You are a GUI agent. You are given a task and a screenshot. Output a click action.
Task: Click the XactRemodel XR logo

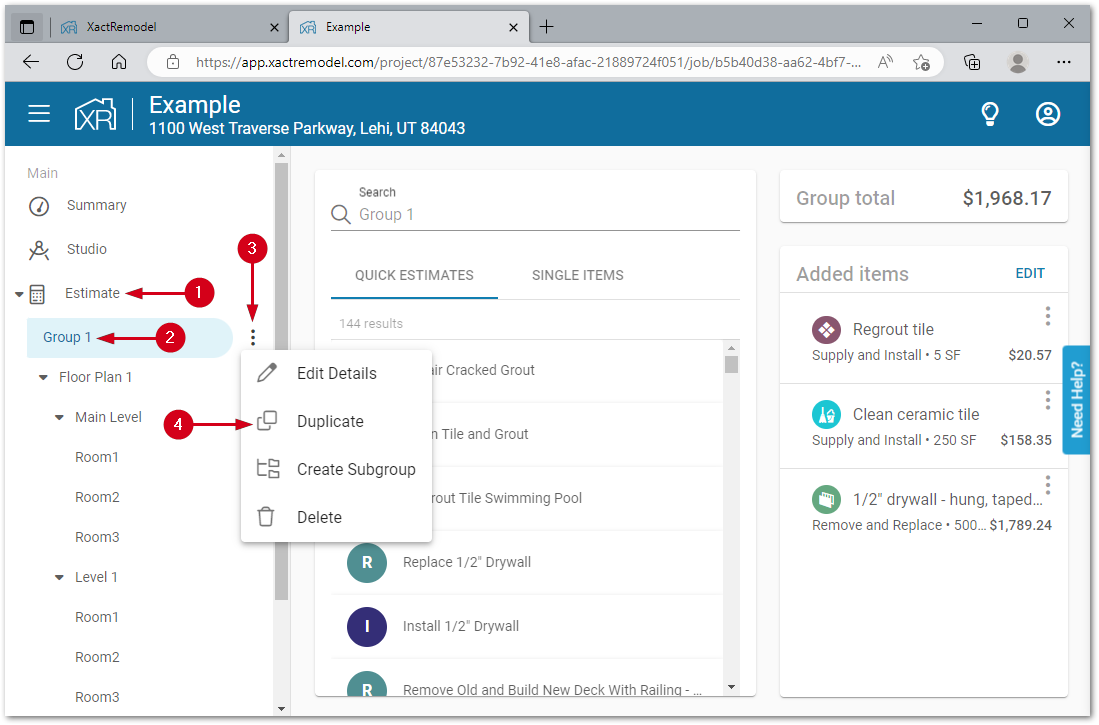coord(96,114)
